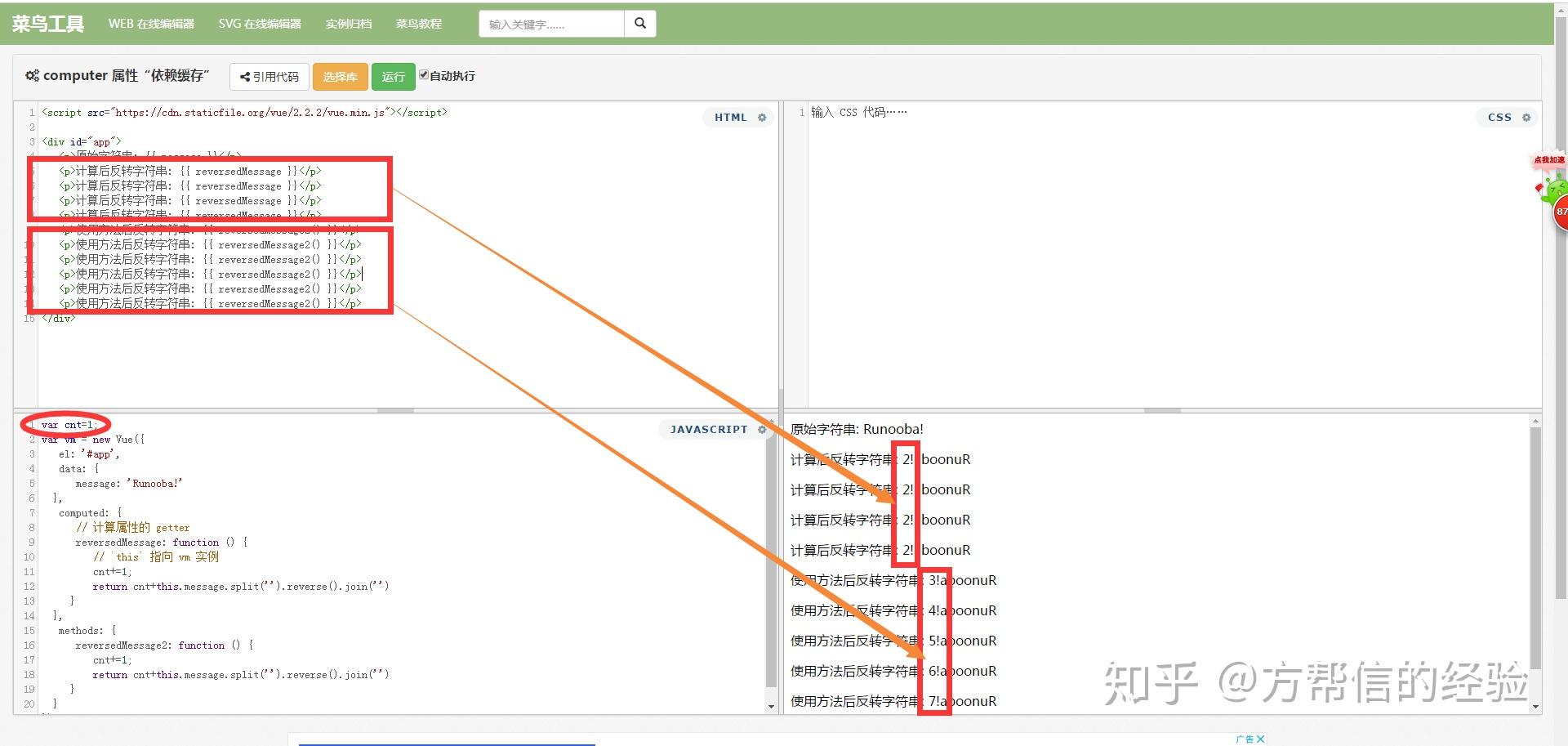
Task: Click the "computed: {" code line
Action: (x=90, y=512)
